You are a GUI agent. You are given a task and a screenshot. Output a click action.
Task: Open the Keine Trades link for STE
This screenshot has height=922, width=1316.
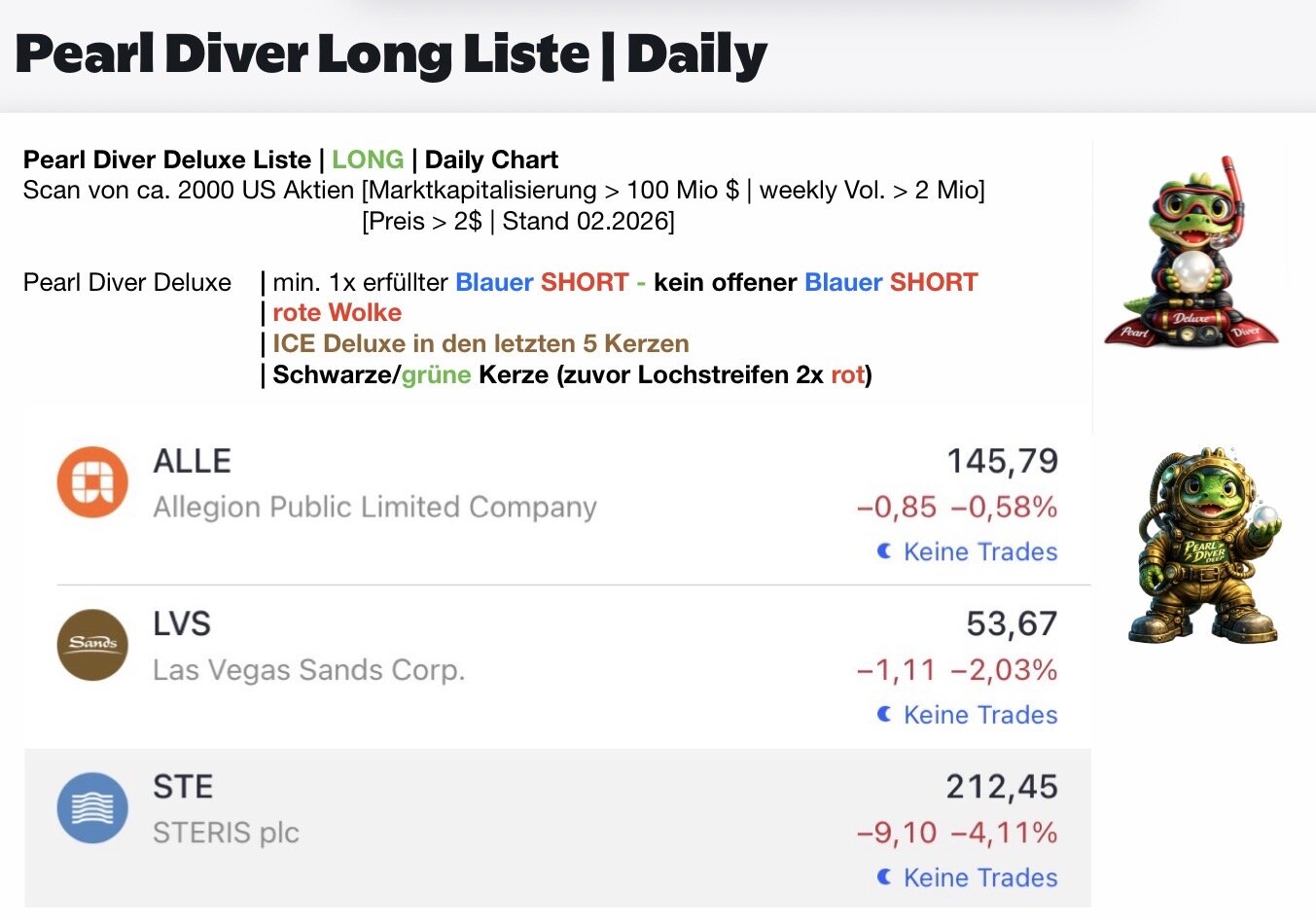979,877
